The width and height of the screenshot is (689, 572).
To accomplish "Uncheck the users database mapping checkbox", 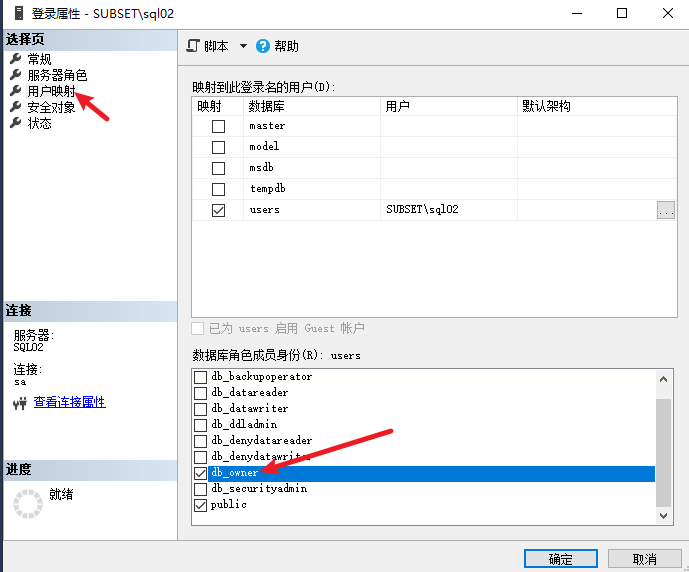I will [218, 211].
